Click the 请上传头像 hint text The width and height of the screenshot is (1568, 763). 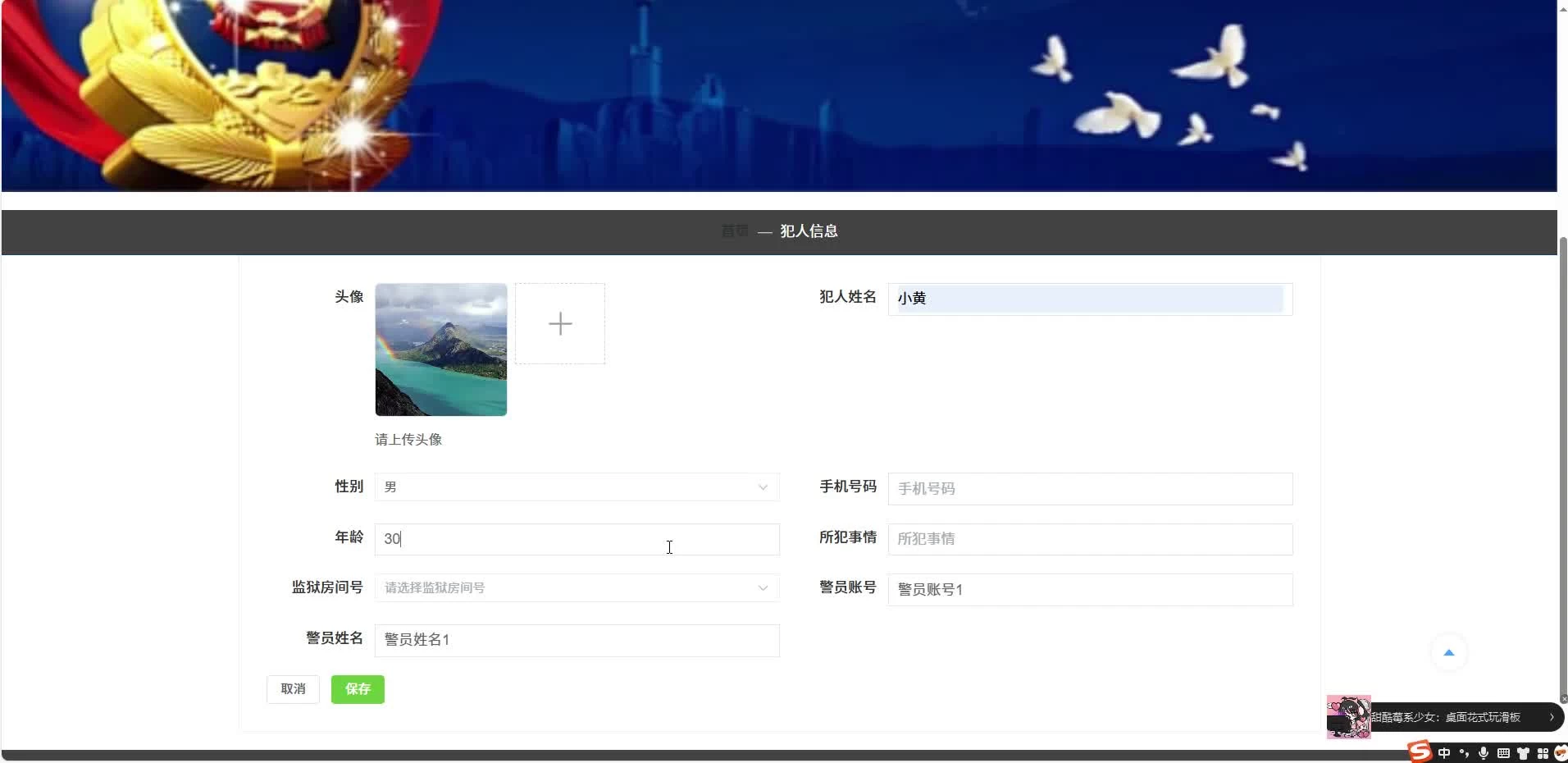408,440
